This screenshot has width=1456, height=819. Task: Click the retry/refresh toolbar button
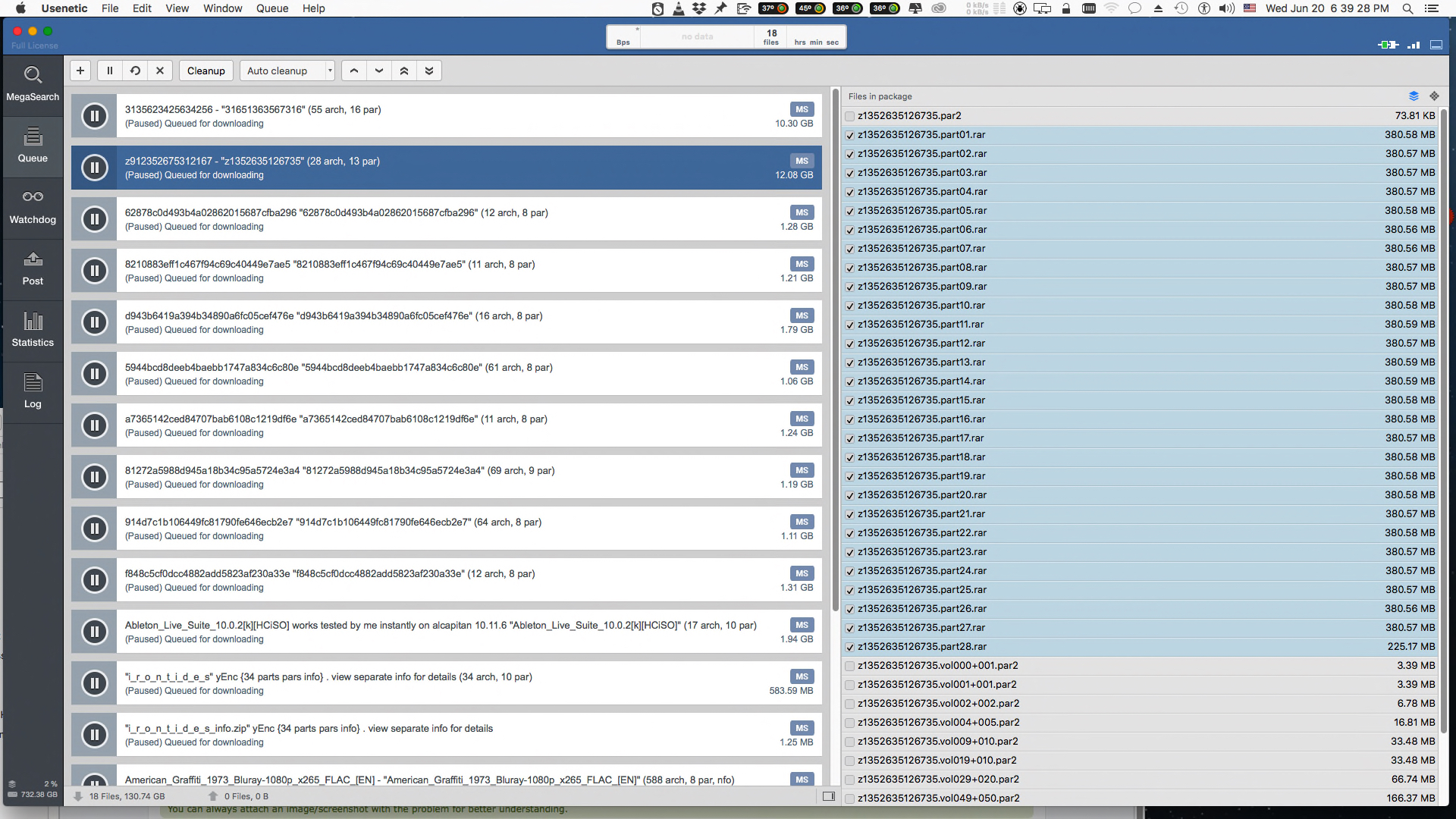pyautogui.click(x=135, y=71)
